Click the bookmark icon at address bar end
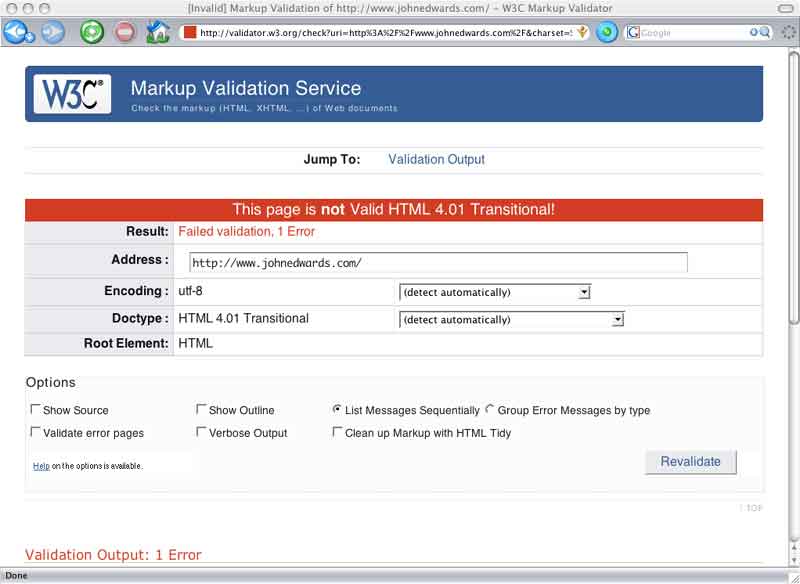 [x=582, y=32]
